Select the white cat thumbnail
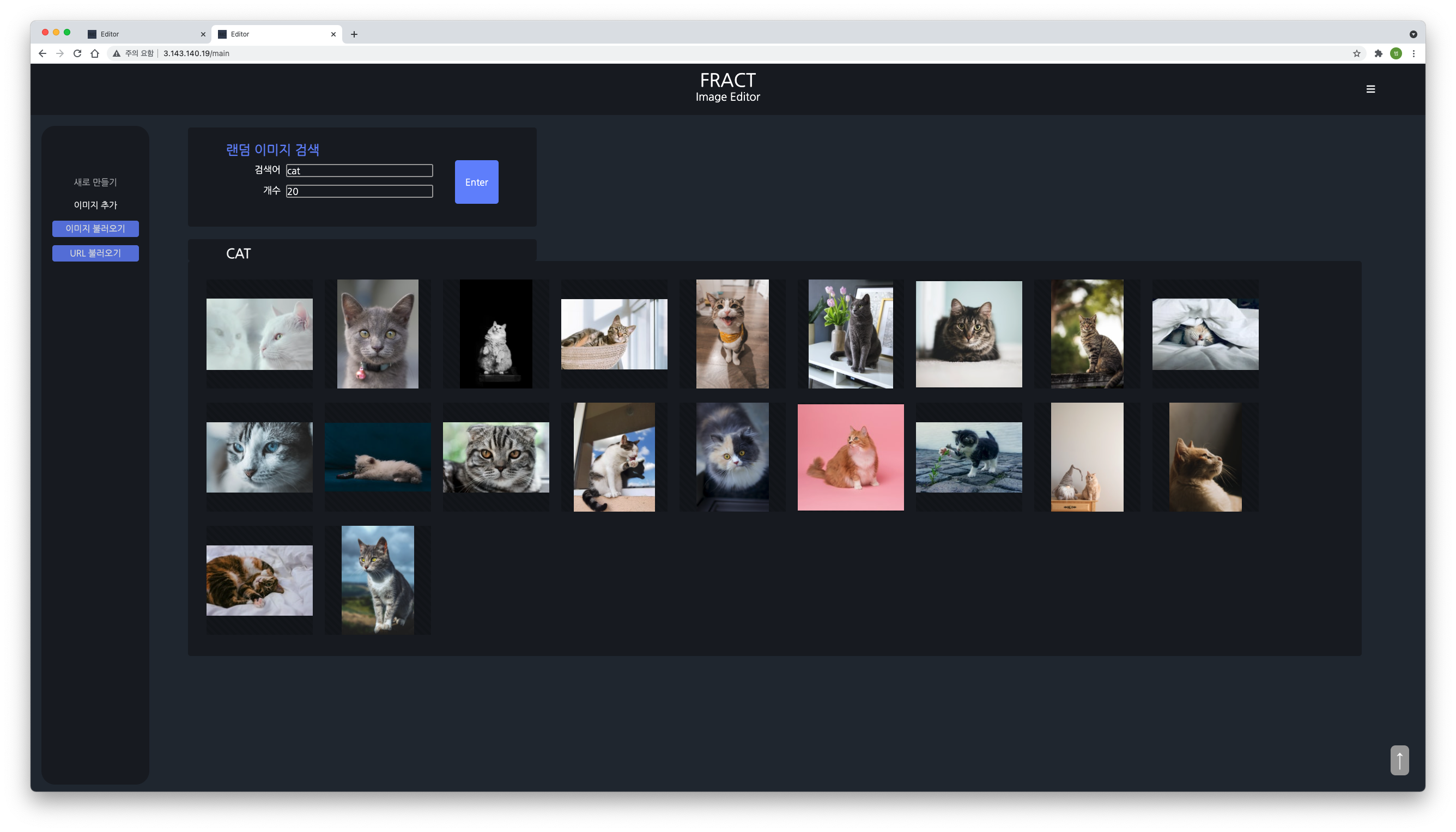The height and width of the screenshot is (832, 1456). (259, 335)
